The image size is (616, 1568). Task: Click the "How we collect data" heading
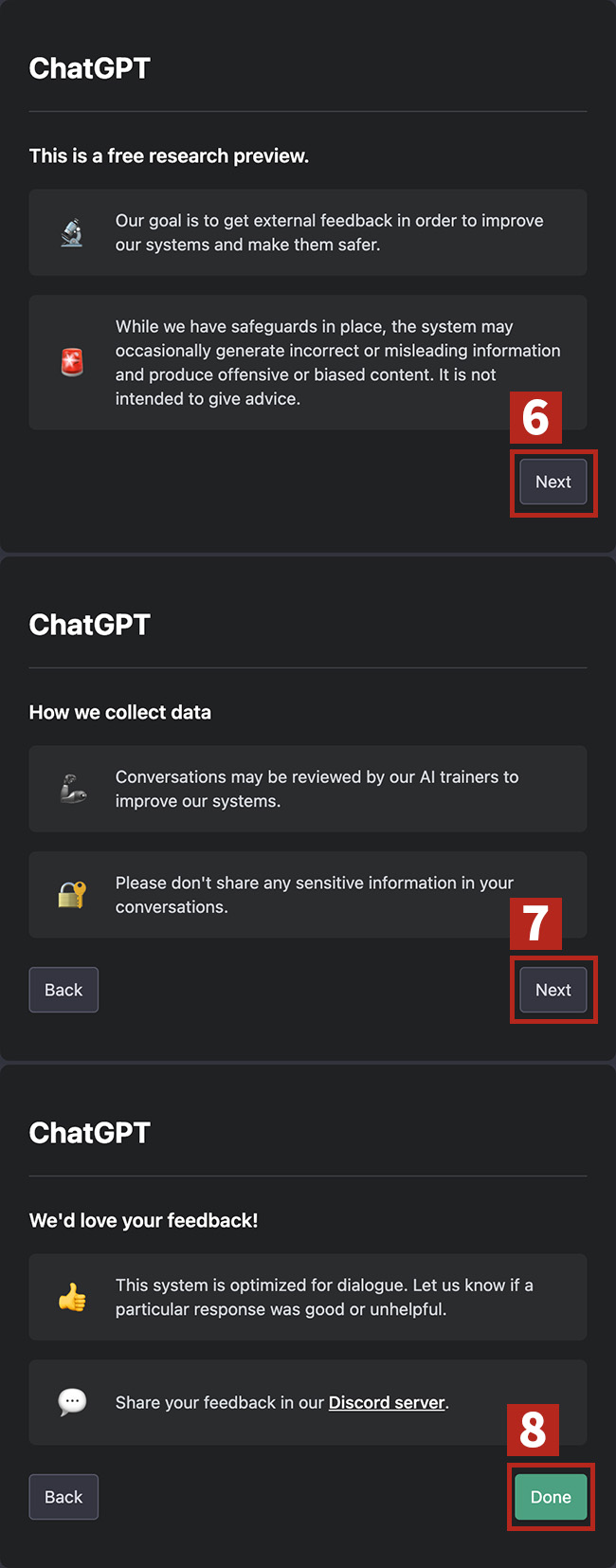120,712
